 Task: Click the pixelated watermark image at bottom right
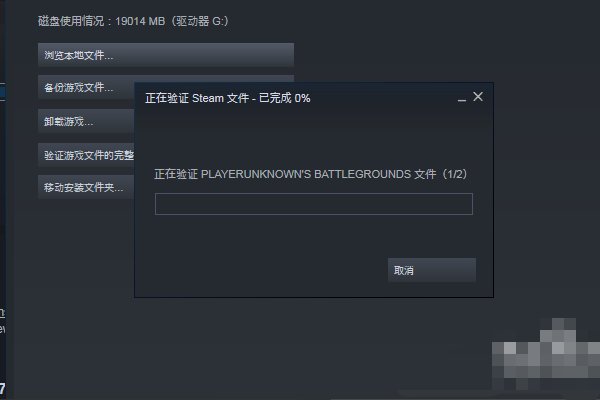pos(546,354)
